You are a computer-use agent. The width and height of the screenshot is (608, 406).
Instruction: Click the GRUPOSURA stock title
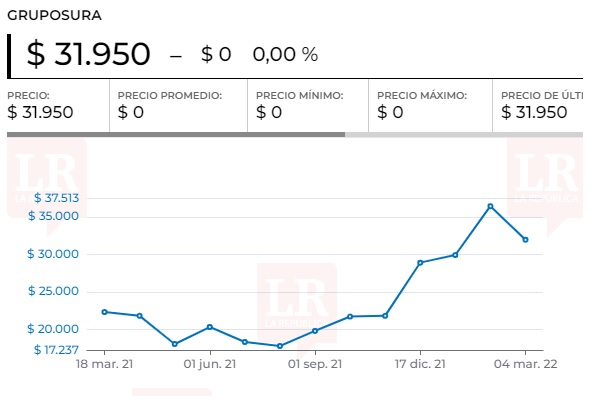coord(54,16)
